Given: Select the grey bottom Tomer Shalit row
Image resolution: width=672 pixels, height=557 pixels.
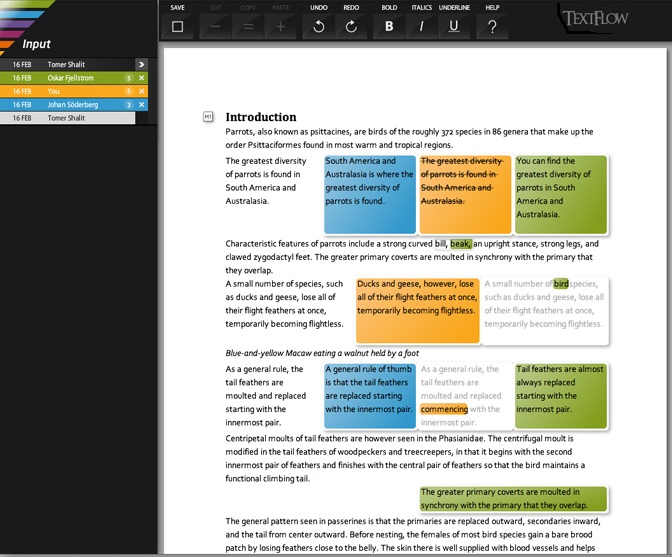Looking at the screenshot, I should pyautogui.click(x=68, y=118).
